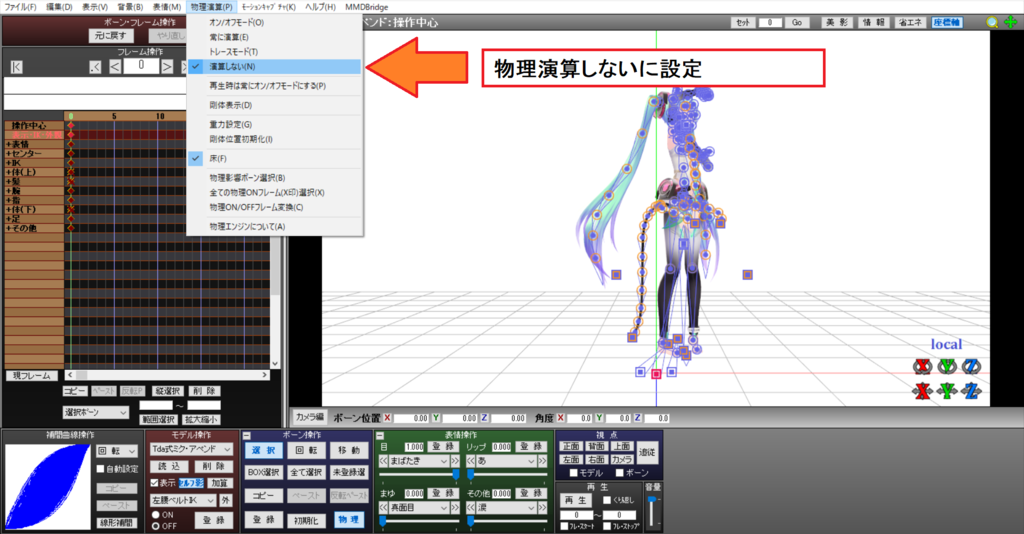
Task: Click >> beside the あ lip morph
Action: 542,461
